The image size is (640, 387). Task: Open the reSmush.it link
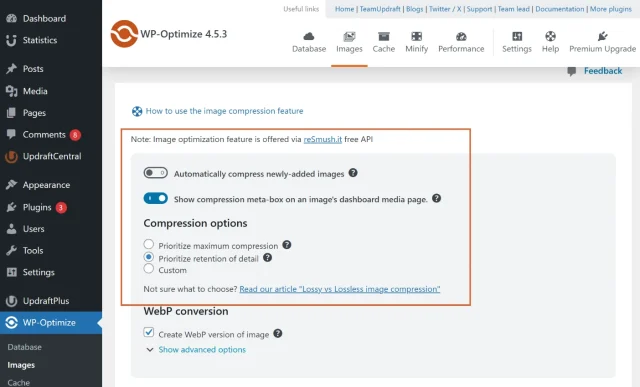click(322, 139)
